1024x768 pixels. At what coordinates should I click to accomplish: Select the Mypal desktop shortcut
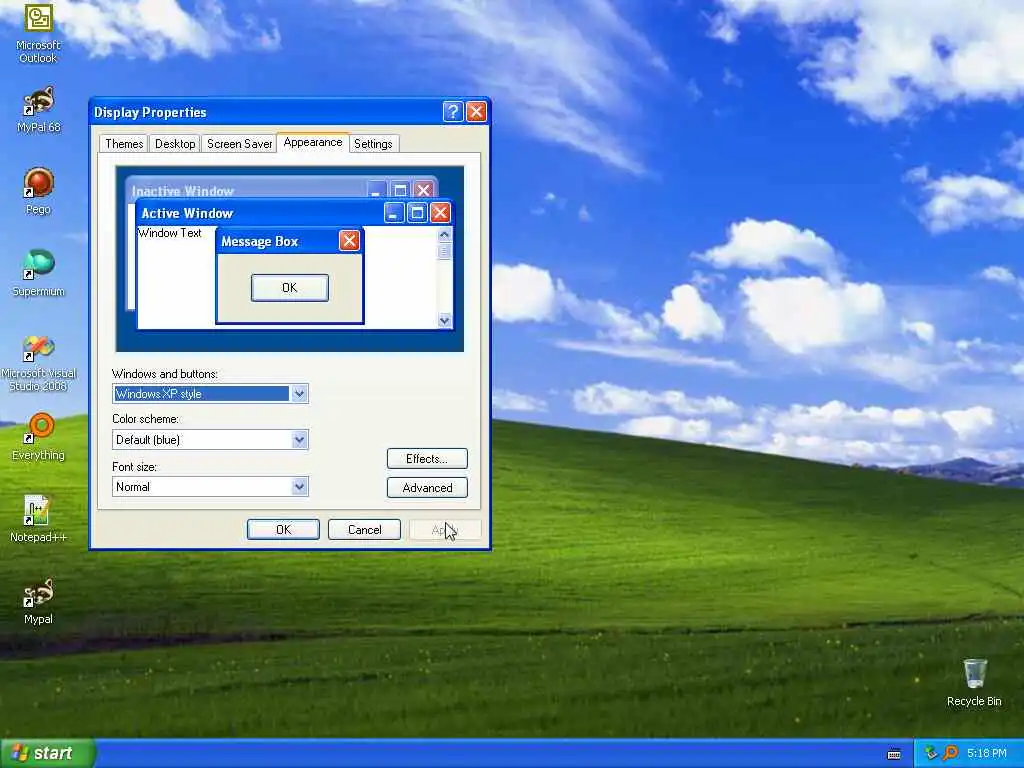(x=38, y=601)
